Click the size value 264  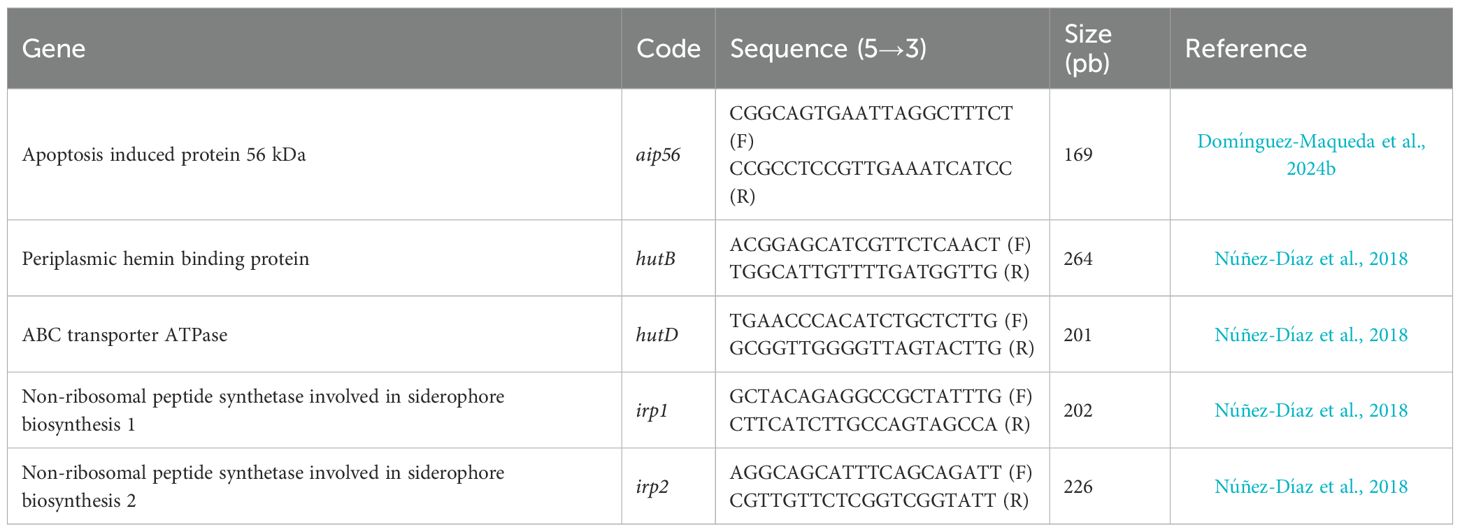click(x=1080, y=259)
